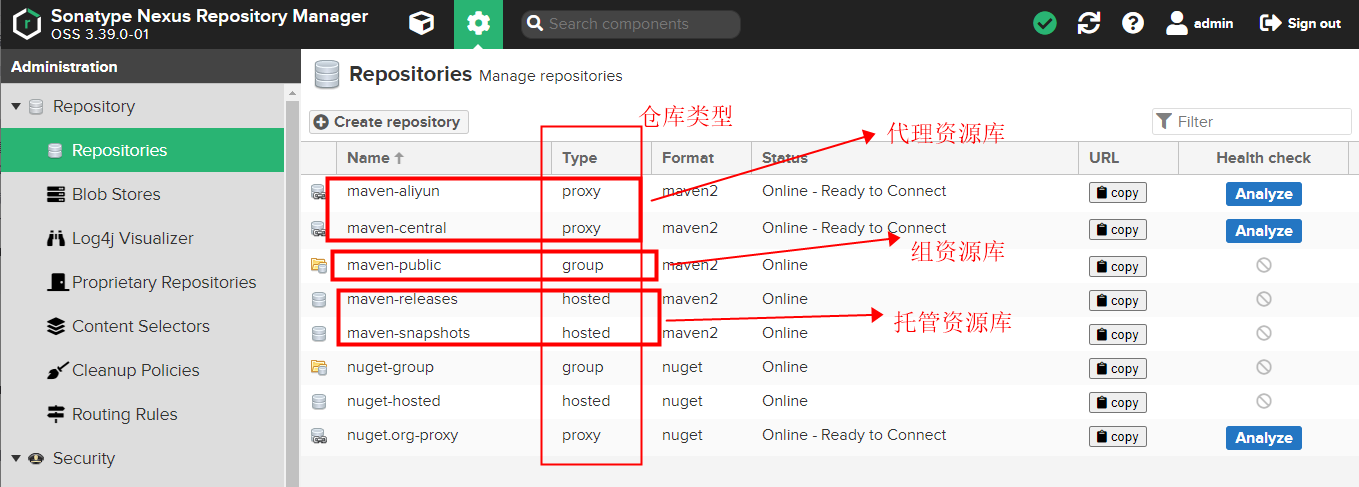
Task: Click the green system status check icon
Action: [1045, 23]
